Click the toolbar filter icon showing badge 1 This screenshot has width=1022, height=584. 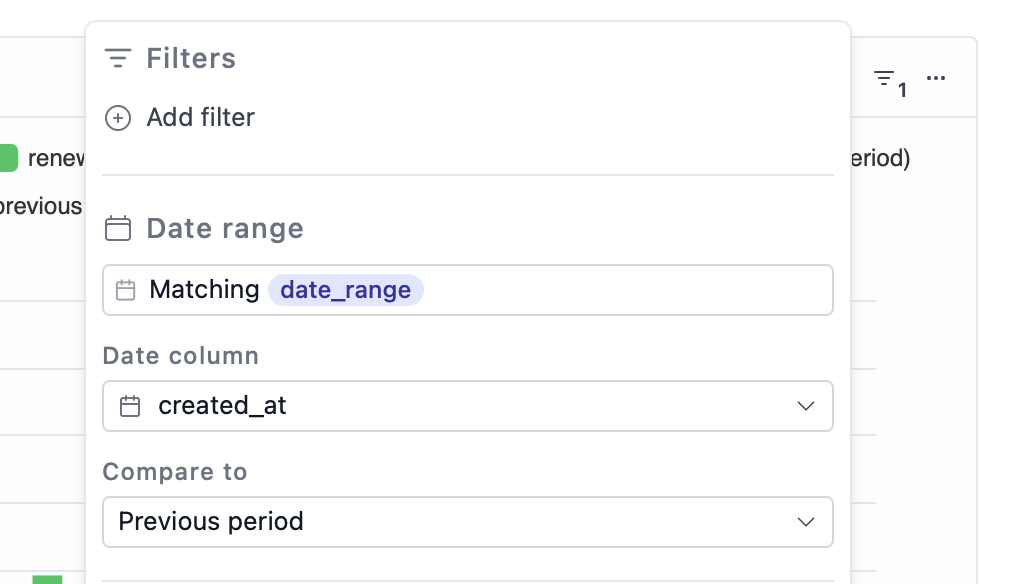point(884,78)
